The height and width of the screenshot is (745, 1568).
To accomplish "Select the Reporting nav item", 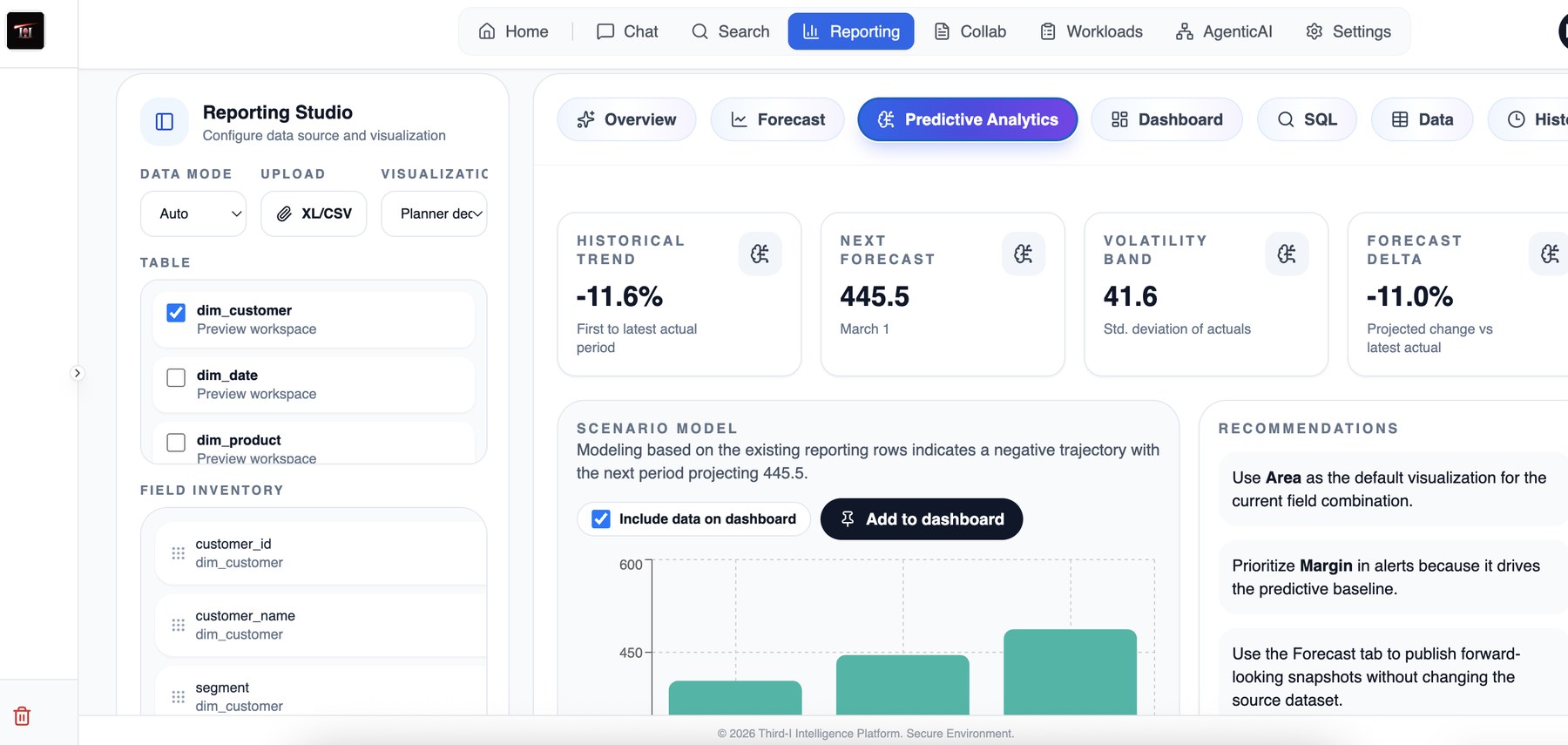I will (851, 31).
